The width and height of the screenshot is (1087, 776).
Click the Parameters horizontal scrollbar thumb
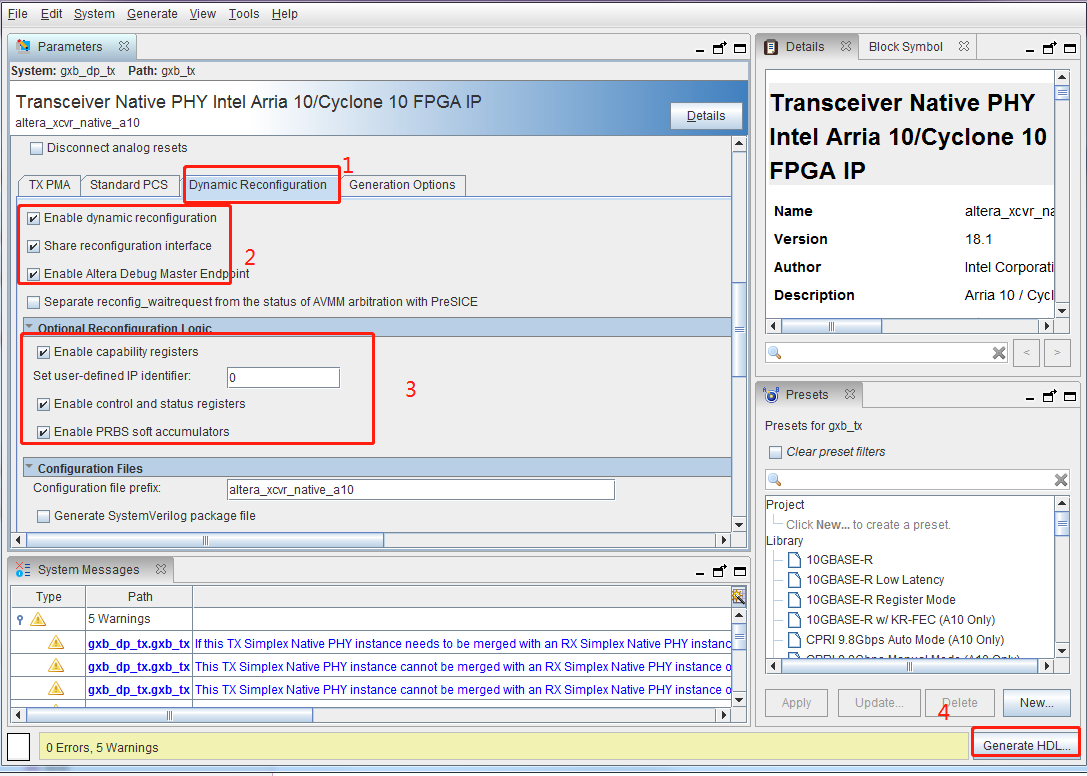point(205,540)
